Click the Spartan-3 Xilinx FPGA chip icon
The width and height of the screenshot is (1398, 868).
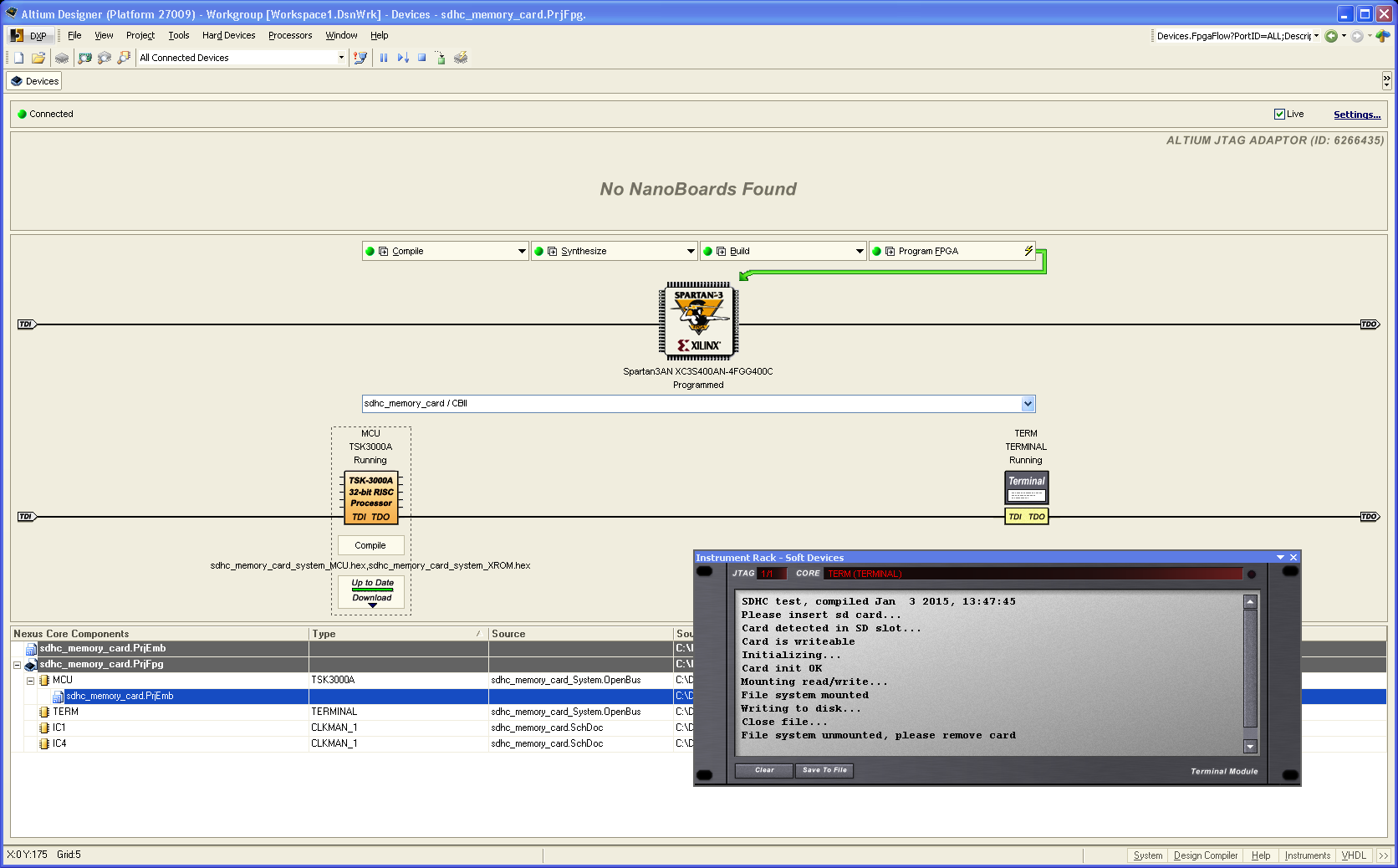699,321
